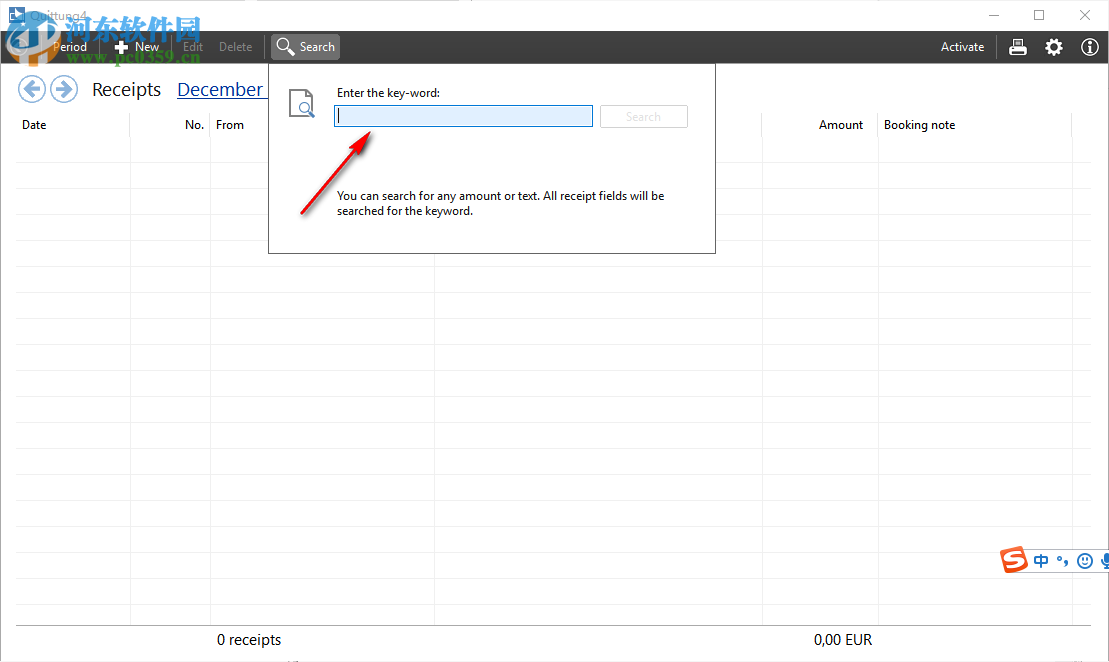Open the Sogou input method panel
The image size is (1109, 662).
coord(1013,560)
